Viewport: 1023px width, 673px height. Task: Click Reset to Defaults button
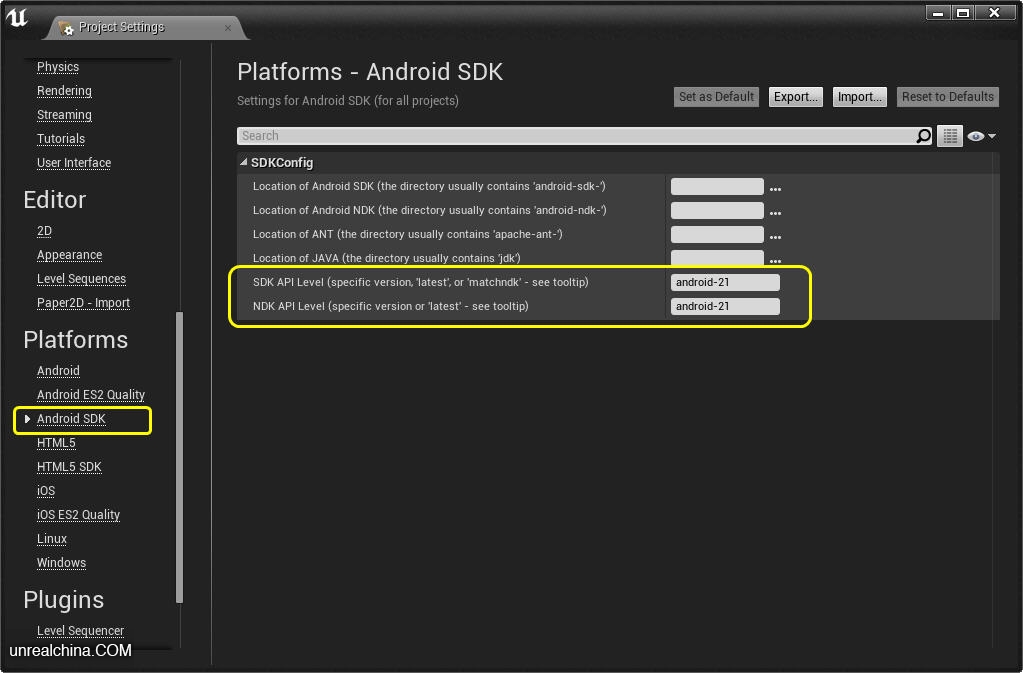[947, 97]
